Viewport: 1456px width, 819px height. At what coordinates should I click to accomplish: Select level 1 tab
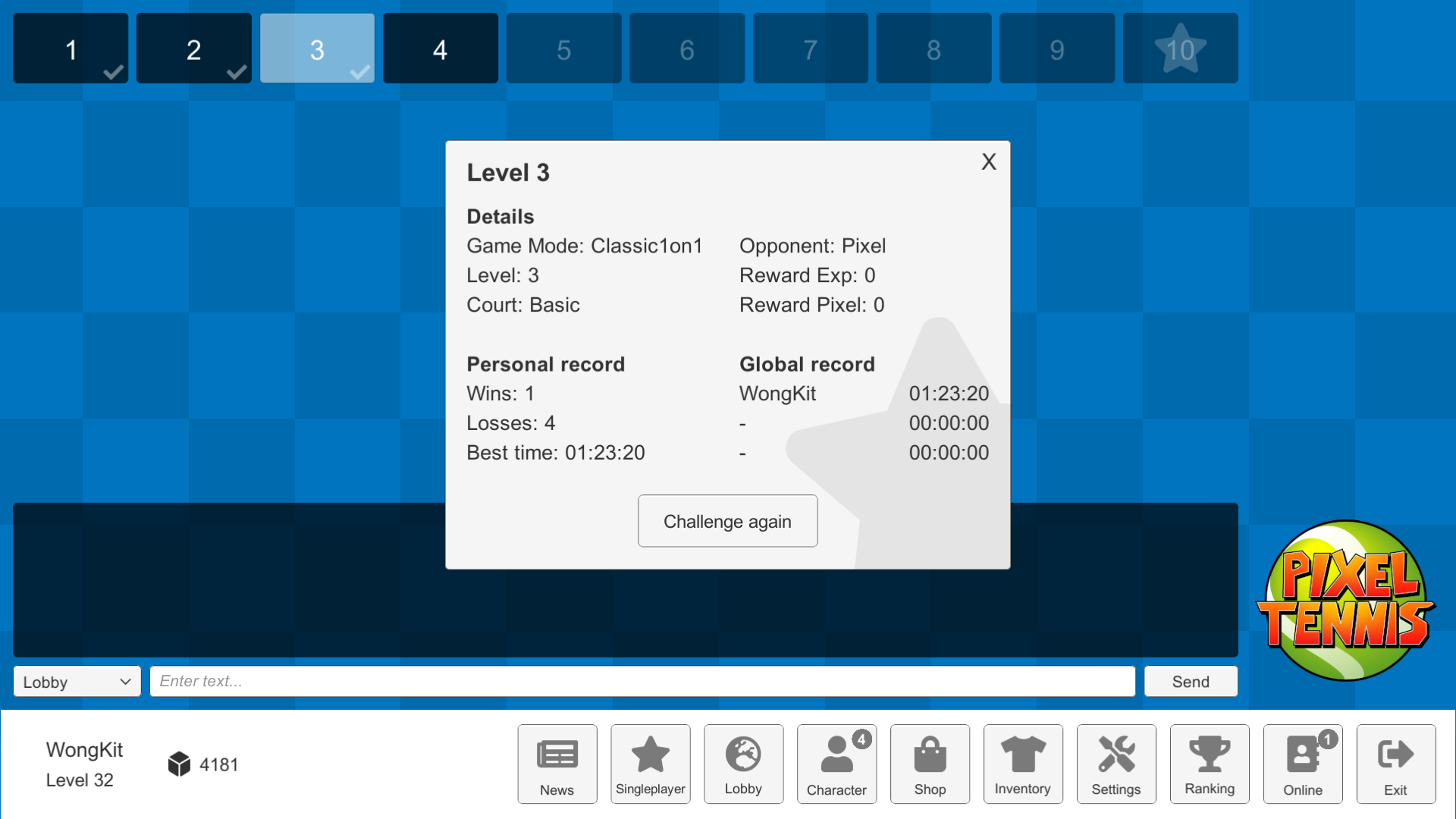(x=73, y=47)
